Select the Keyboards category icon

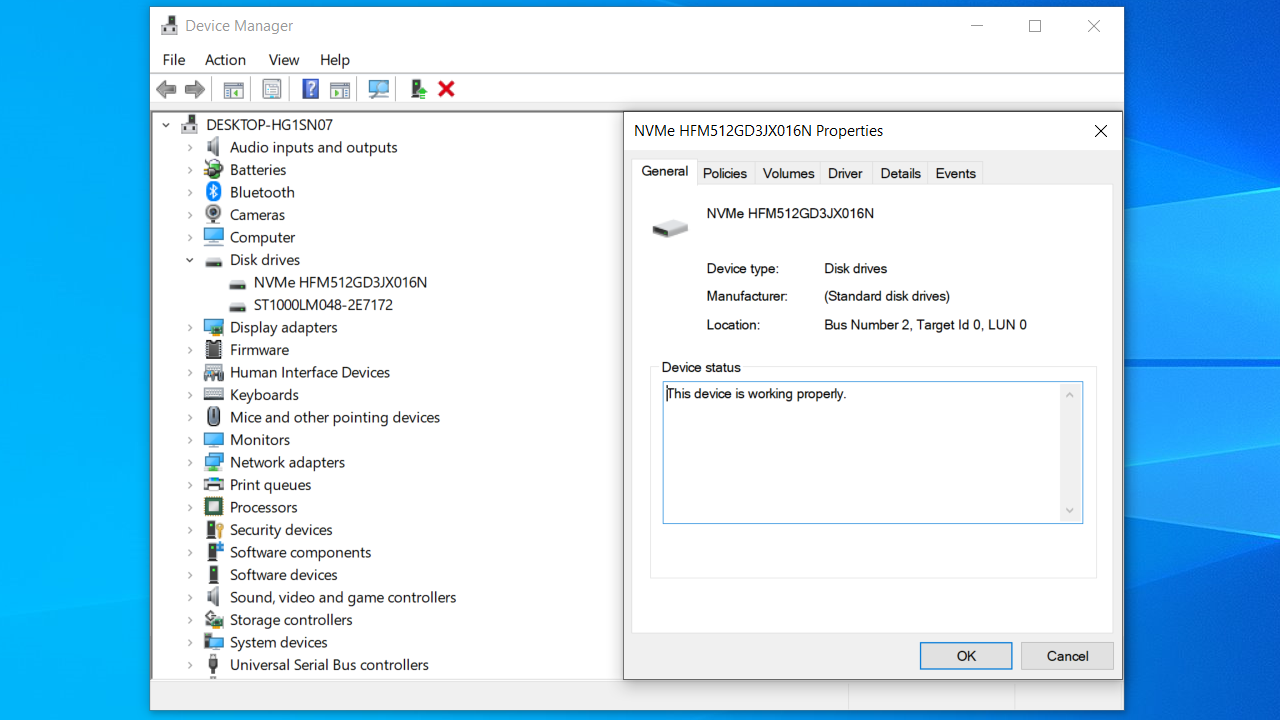click(x=213, y=395)
